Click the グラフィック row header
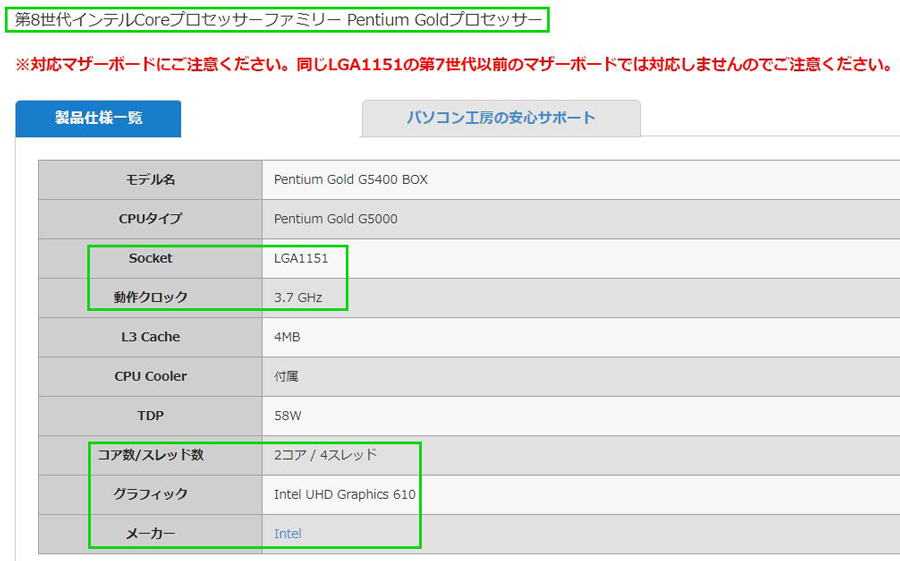Image resolution: width=900 pixels, height=561 pixels. tap(150, 494)
